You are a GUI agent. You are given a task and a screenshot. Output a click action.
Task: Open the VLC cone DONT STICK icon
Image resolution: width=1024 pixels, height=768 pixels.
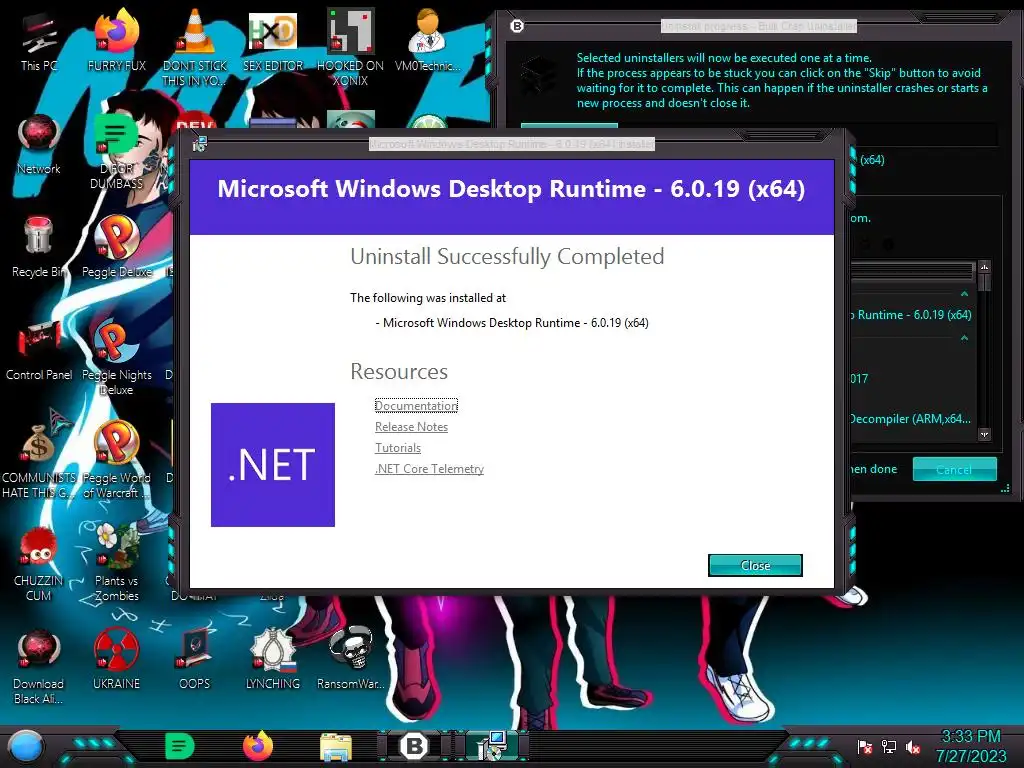195,48
